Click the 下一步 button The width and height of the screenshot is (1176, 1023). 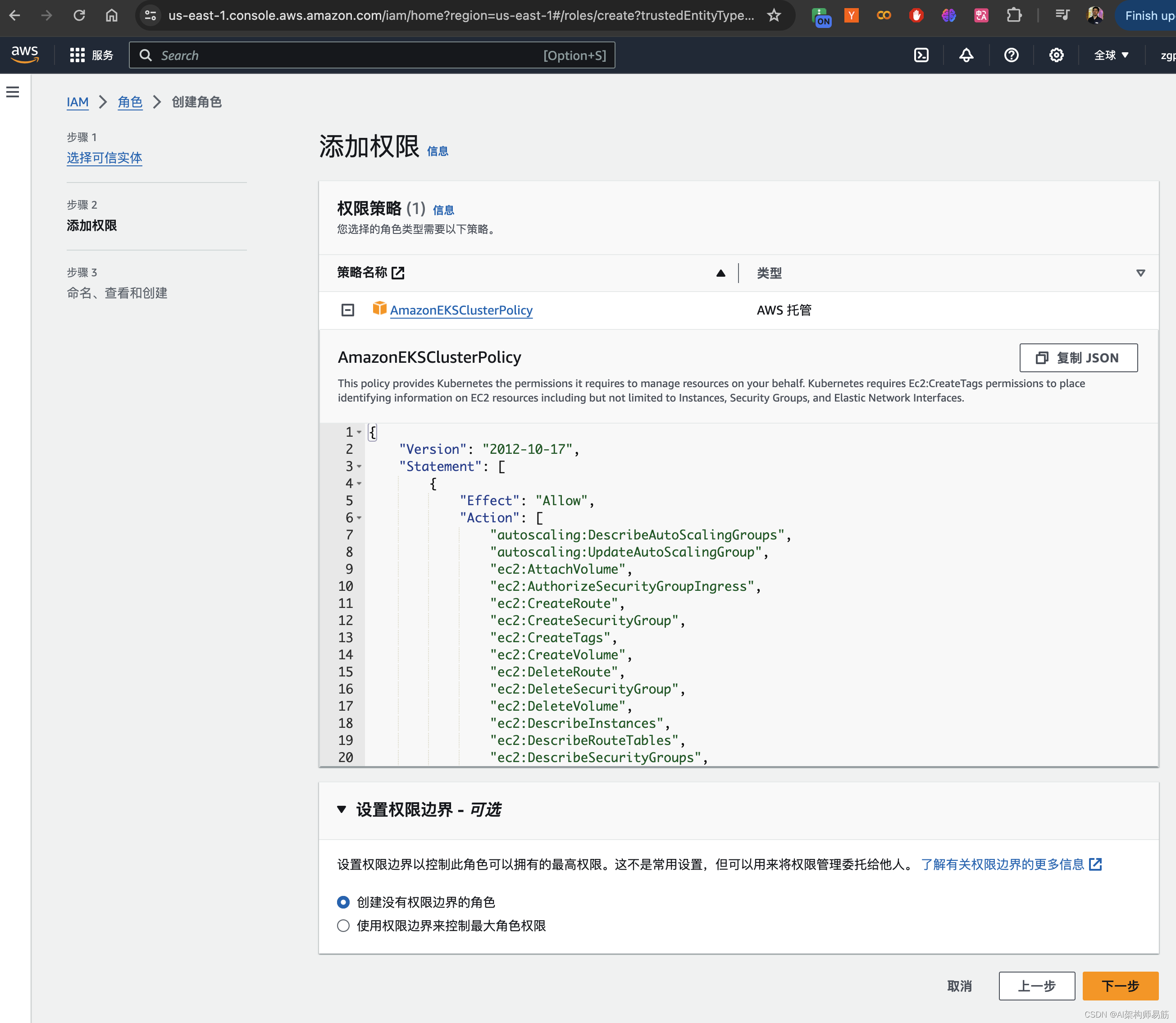tap(1121, 986)
